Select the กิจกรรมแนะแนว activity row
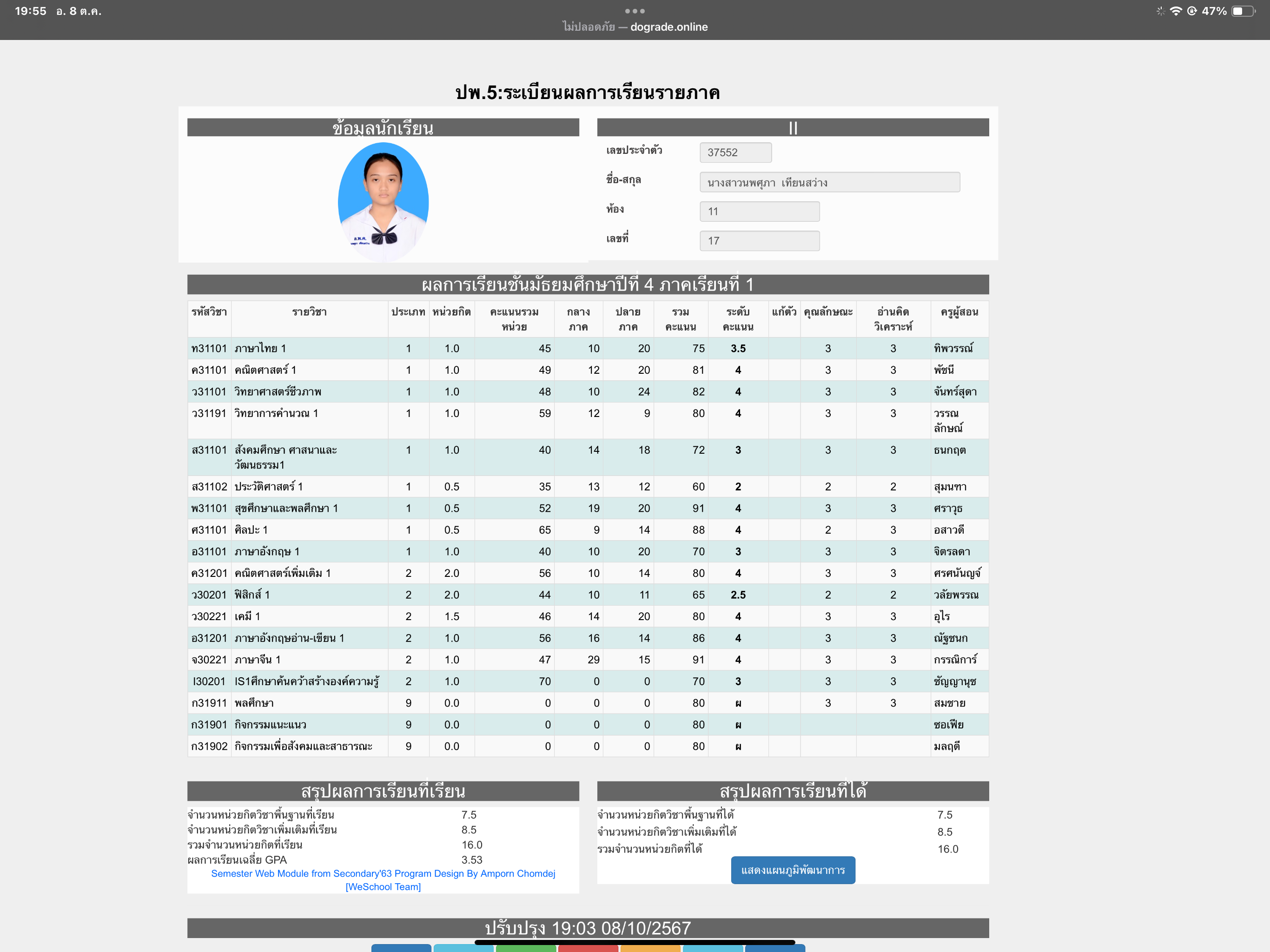This screenshot has height=952, width=1270. click(588, 725)
